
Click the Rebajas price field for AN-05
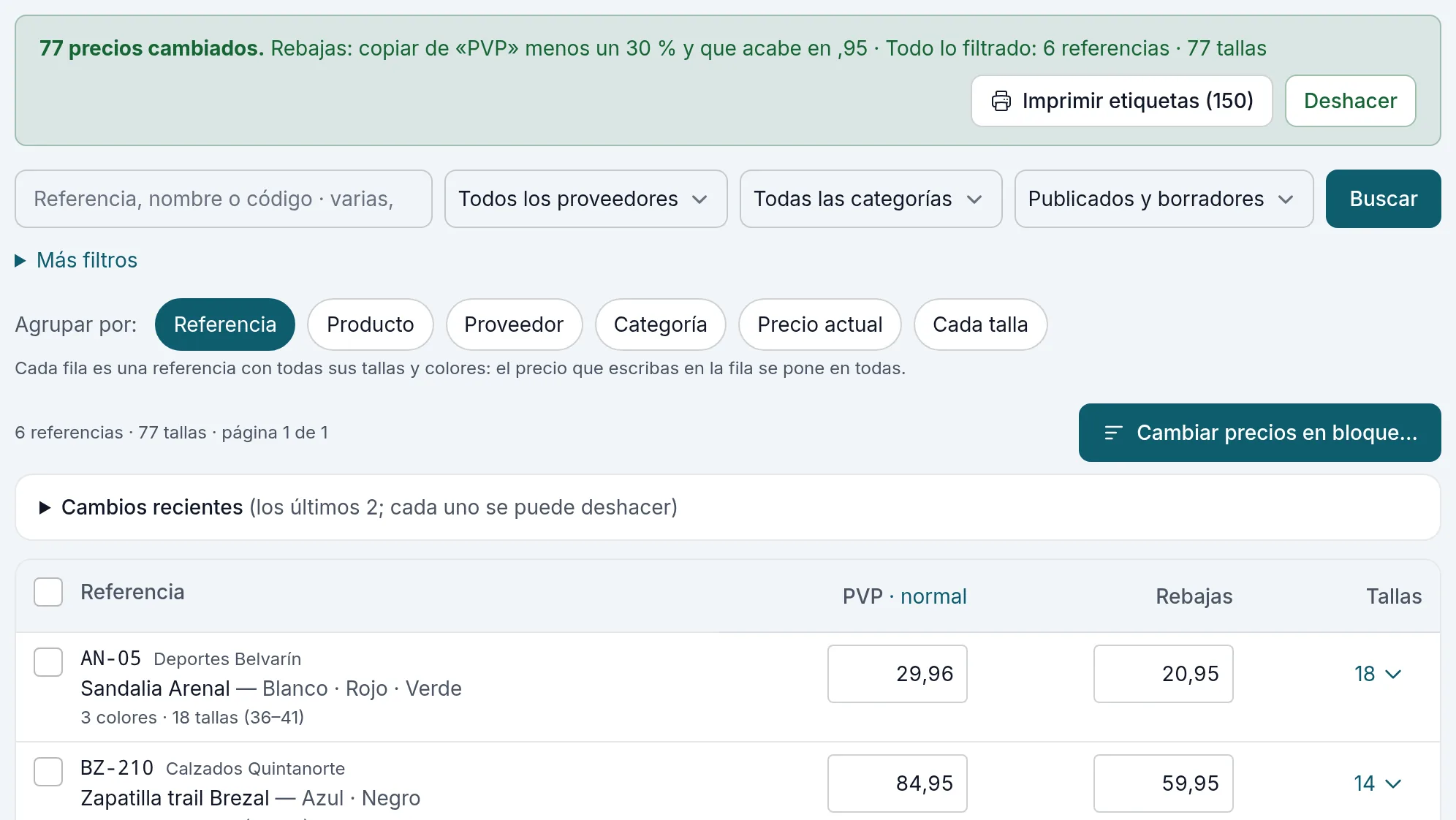coord(1163,674)
